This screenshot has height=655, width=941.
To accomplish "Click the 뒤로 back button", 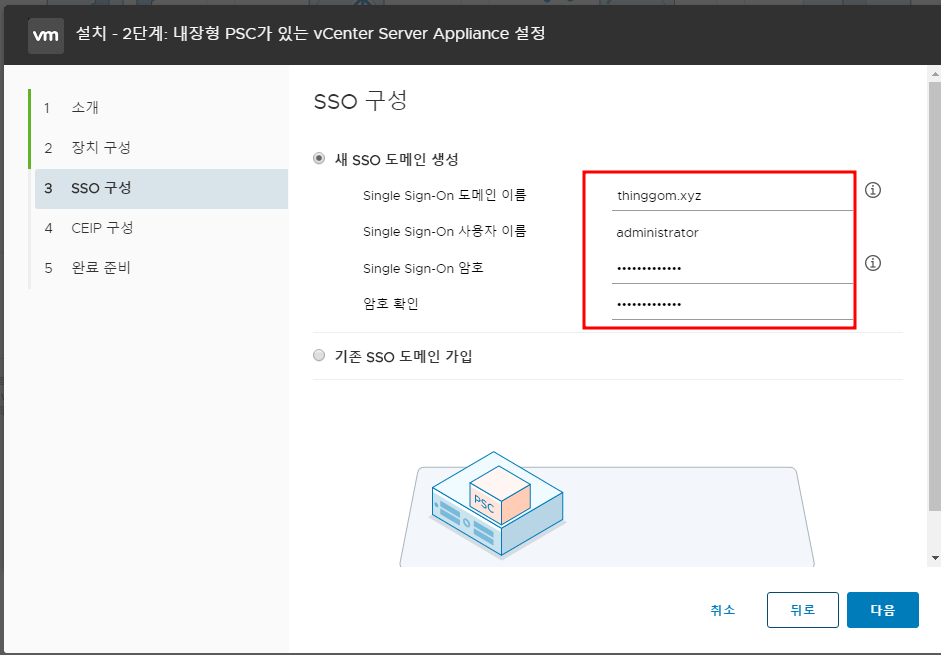I will tap(802, 610).
